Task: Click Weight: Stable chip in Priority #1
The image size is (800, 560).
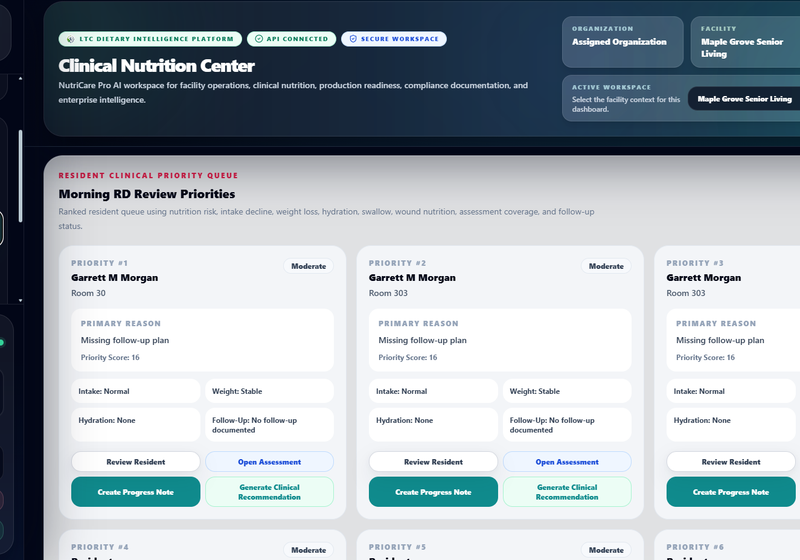Action: pyautogui.click(x=269, y=391)
